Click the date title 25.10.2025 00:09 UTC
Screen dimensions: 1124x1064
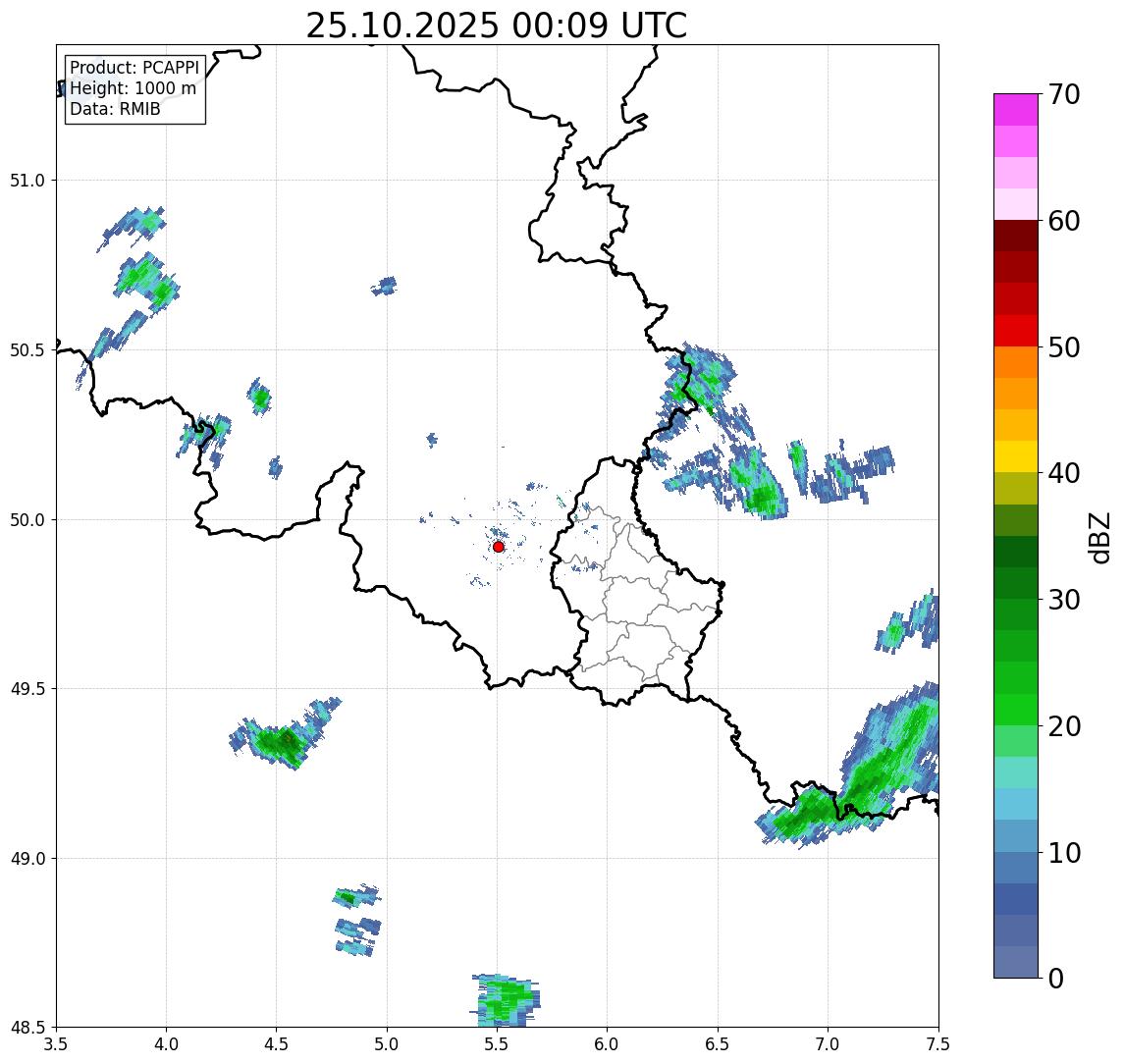tap(497, 26)
